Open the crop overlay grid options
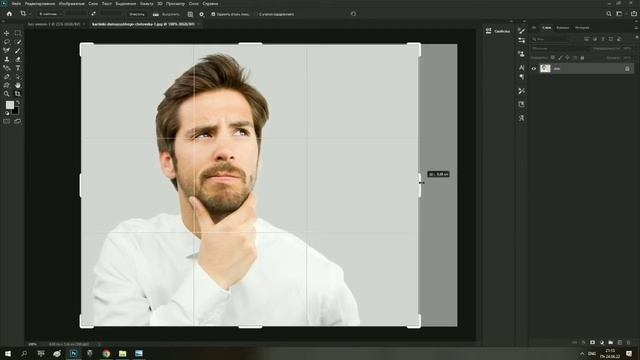Image resolution: width=640 pixels, height=360 pixels. (x=190, y=14)
